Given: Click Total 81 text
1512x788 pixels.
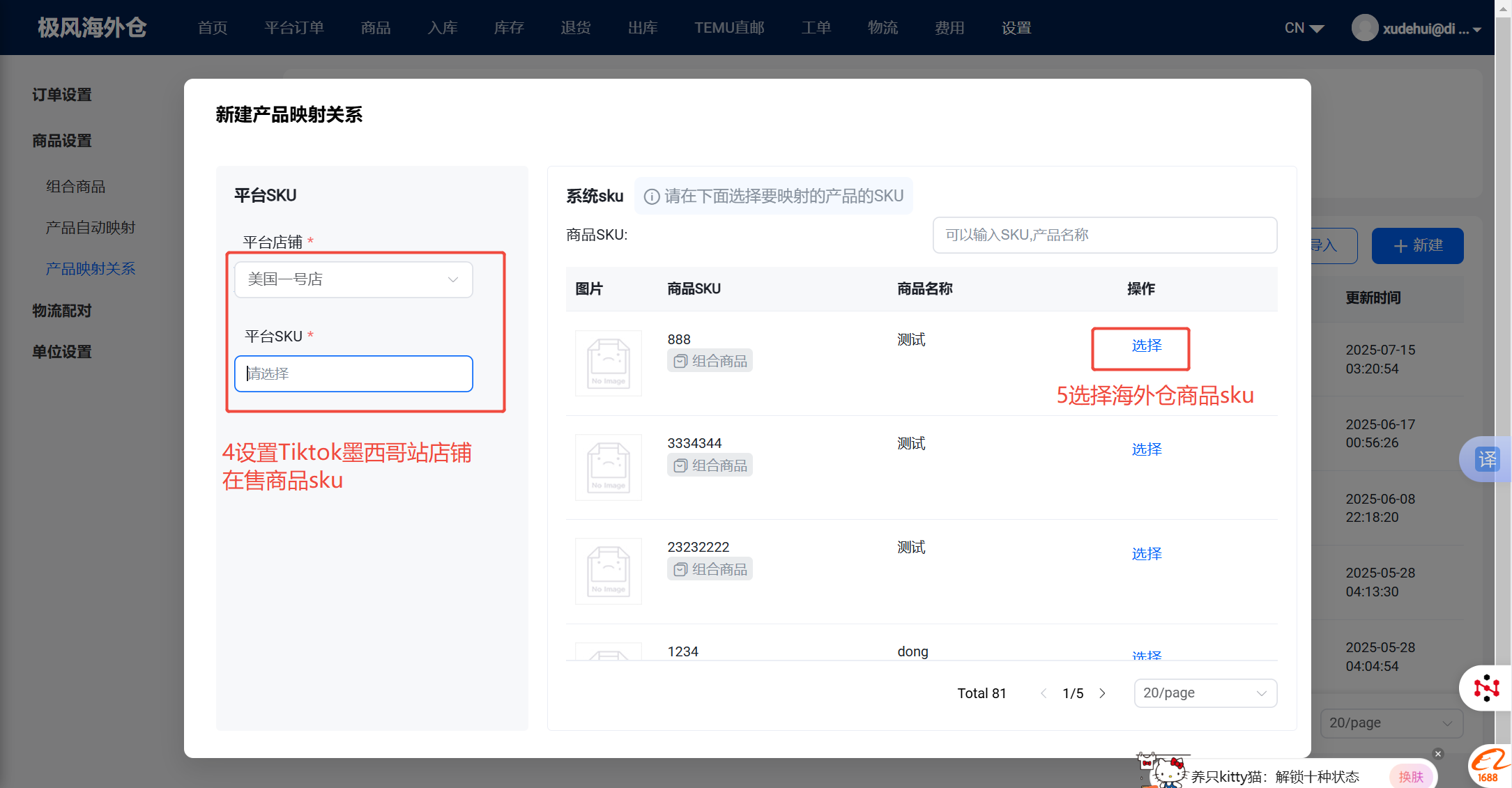Looking at the screenshot, I should [982, 693].
